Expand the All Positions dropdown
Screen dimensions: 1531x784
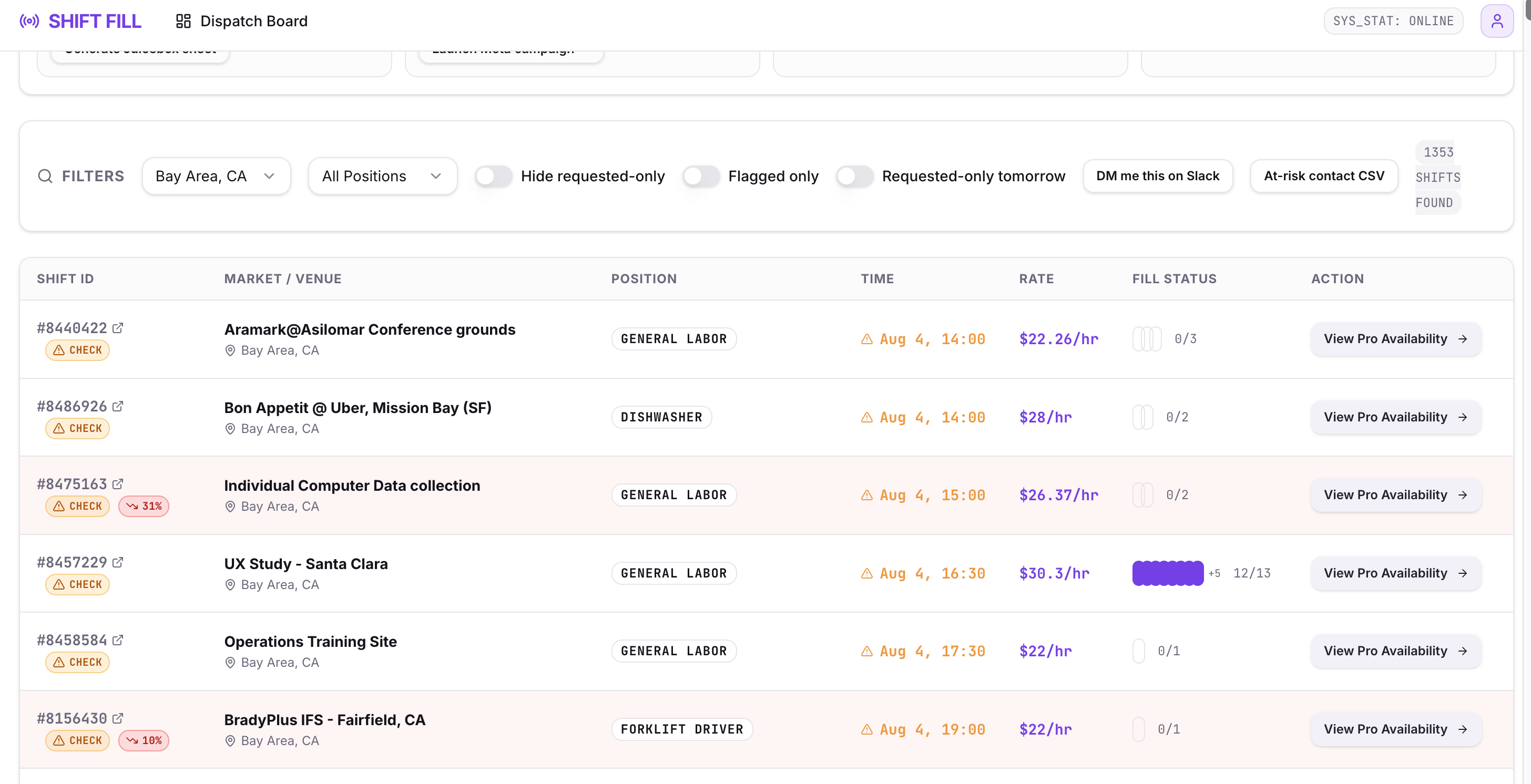(383, 176)
